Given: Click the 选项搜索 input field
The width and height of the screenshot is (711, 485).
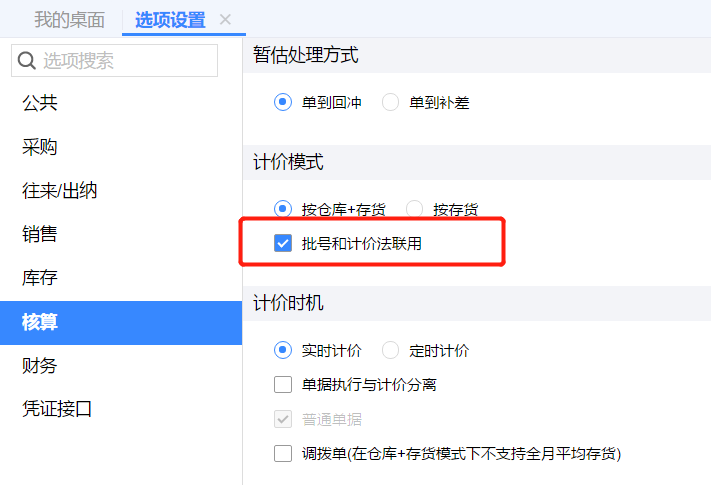Looking at the screenshot, I should point(125,61).
